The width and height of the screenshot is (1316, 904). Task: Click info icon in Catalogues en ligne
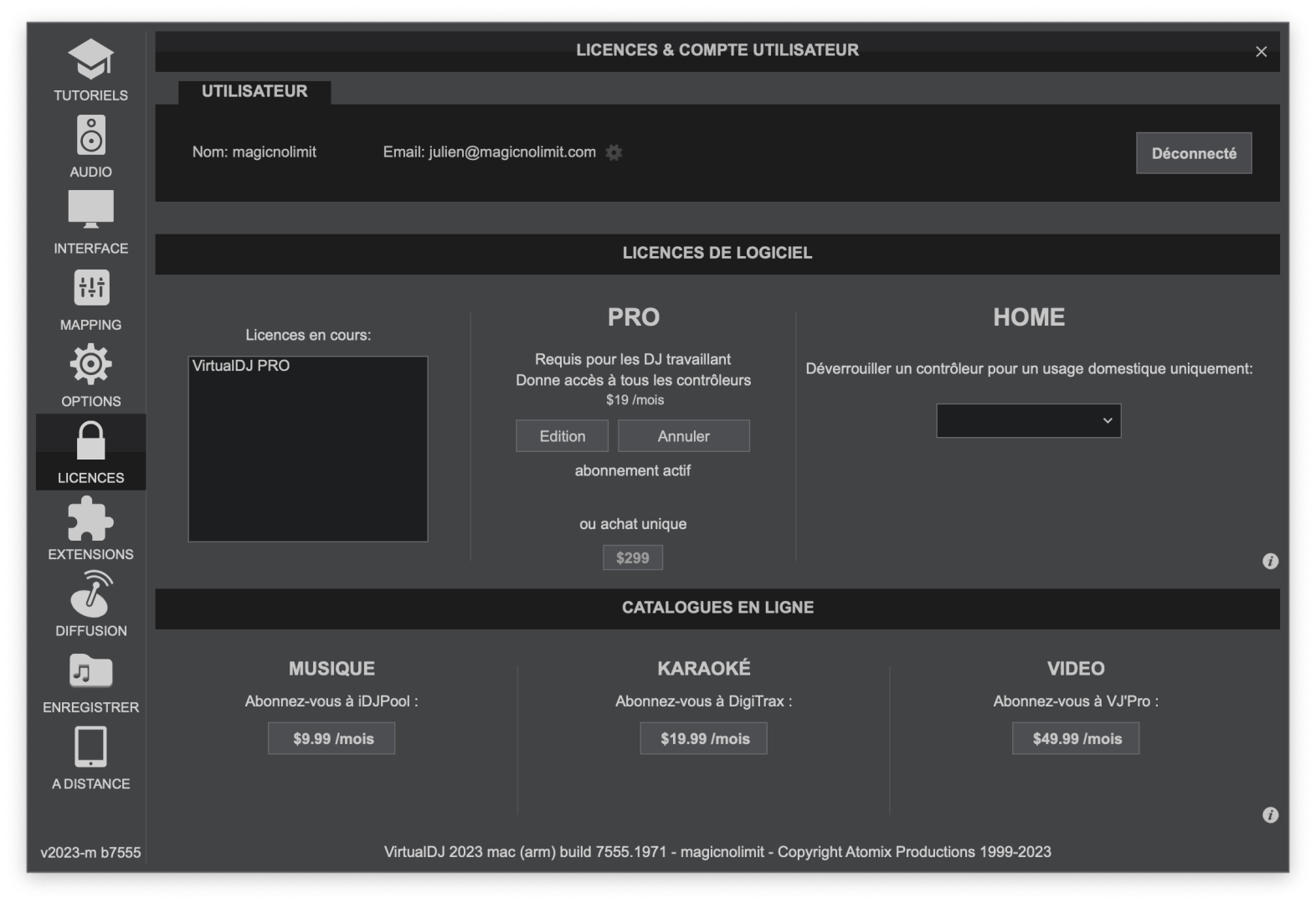pos(1270,815)
